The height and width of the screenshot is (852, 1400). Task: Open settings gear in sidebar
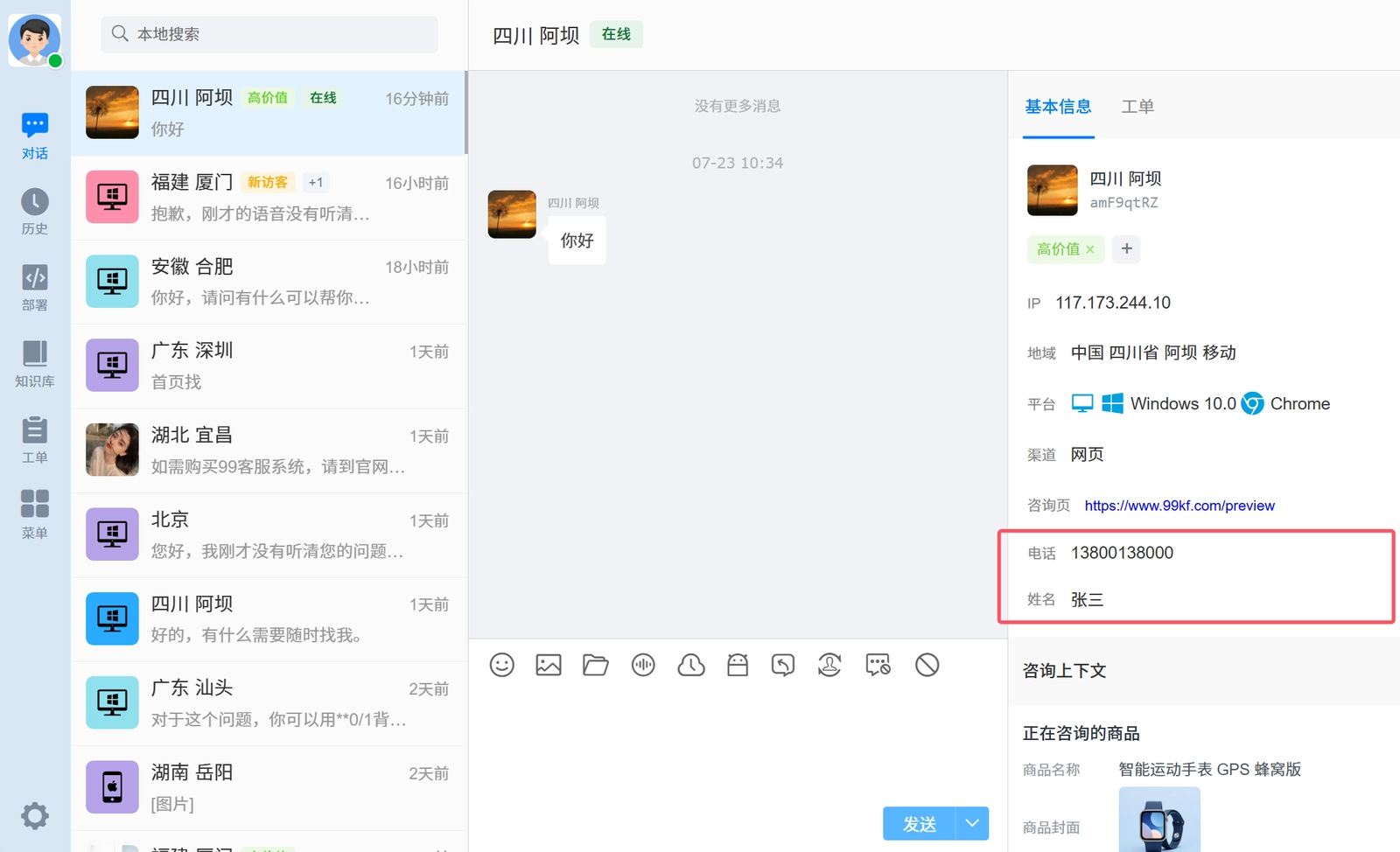pos(35,816)
